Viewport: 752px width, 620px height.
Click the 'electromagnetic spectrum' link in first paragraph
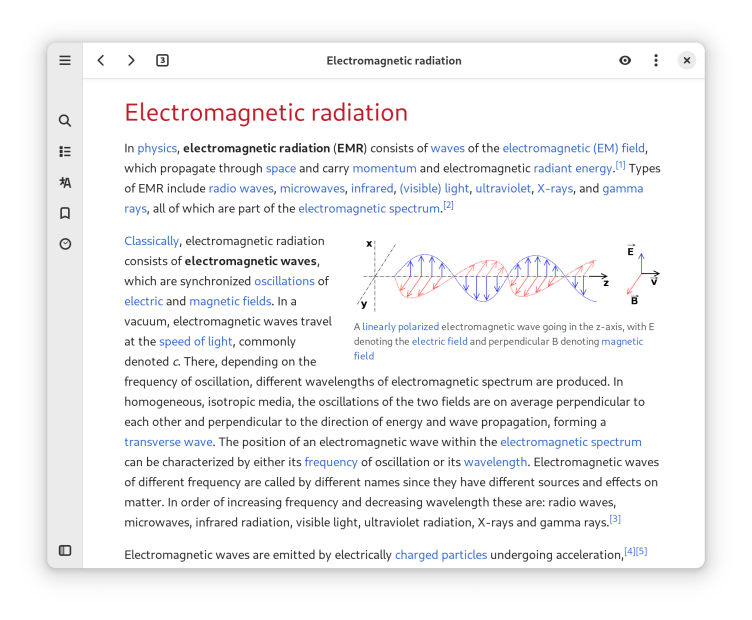pyautogui.click(x=369, y=208)
